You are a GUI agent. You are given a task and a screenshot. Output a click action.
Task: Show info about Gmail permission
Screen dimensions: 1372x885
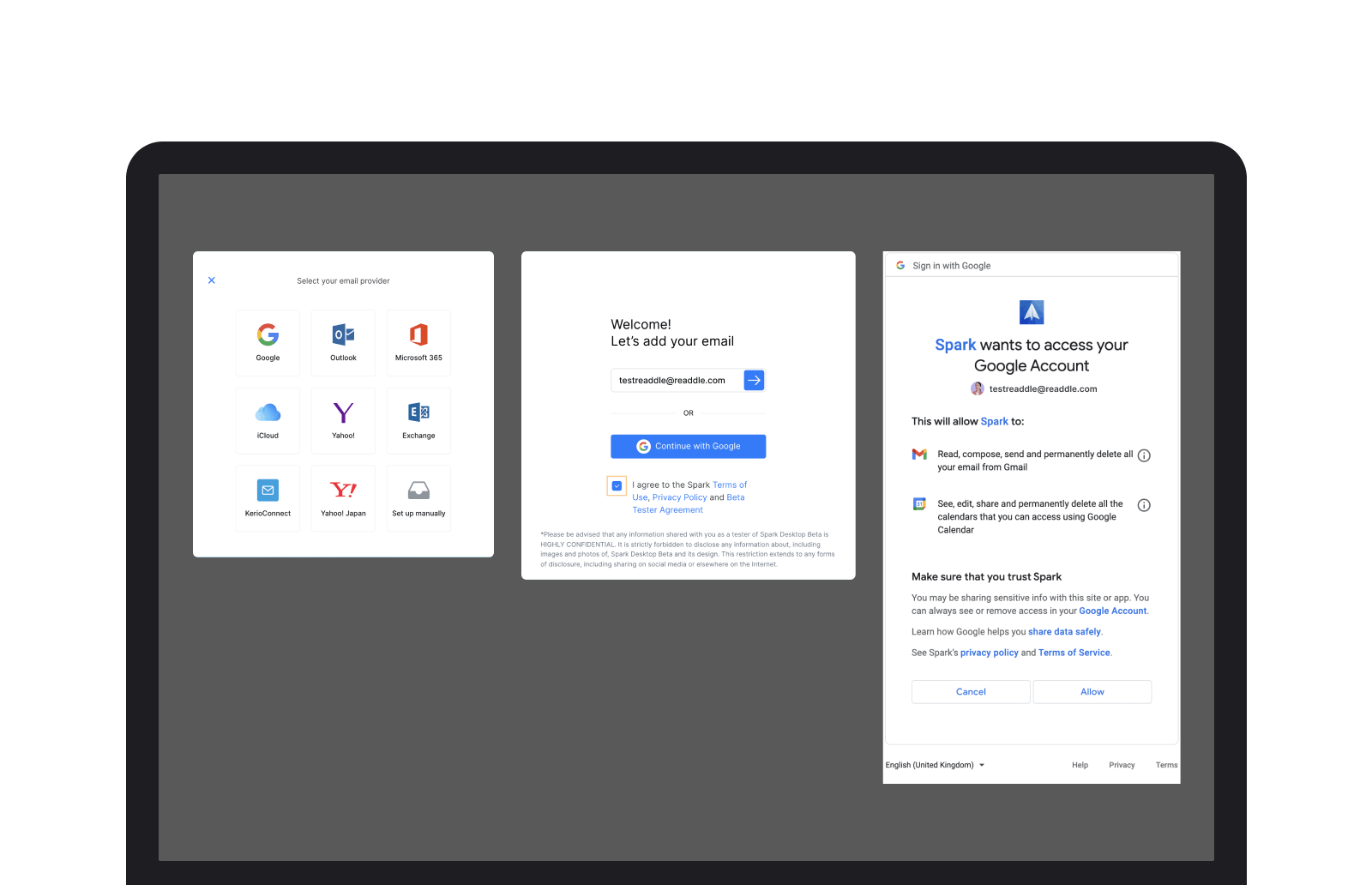(1144, 455)
